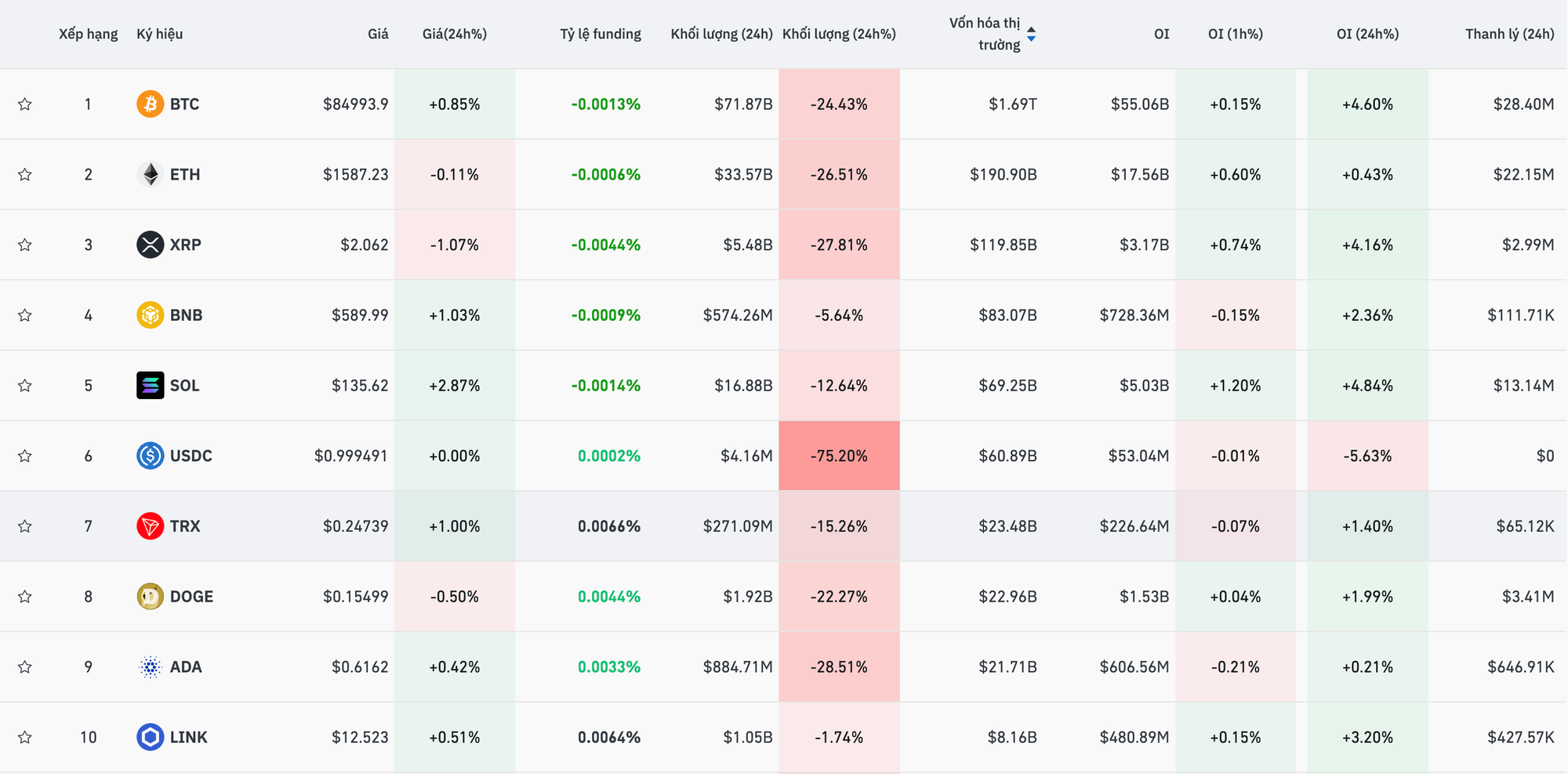Image resolution: width=1568 pixels, height=774 pixels.
Task: Click USDC's red -75.20% volume cell
Action: click(839, 456)
